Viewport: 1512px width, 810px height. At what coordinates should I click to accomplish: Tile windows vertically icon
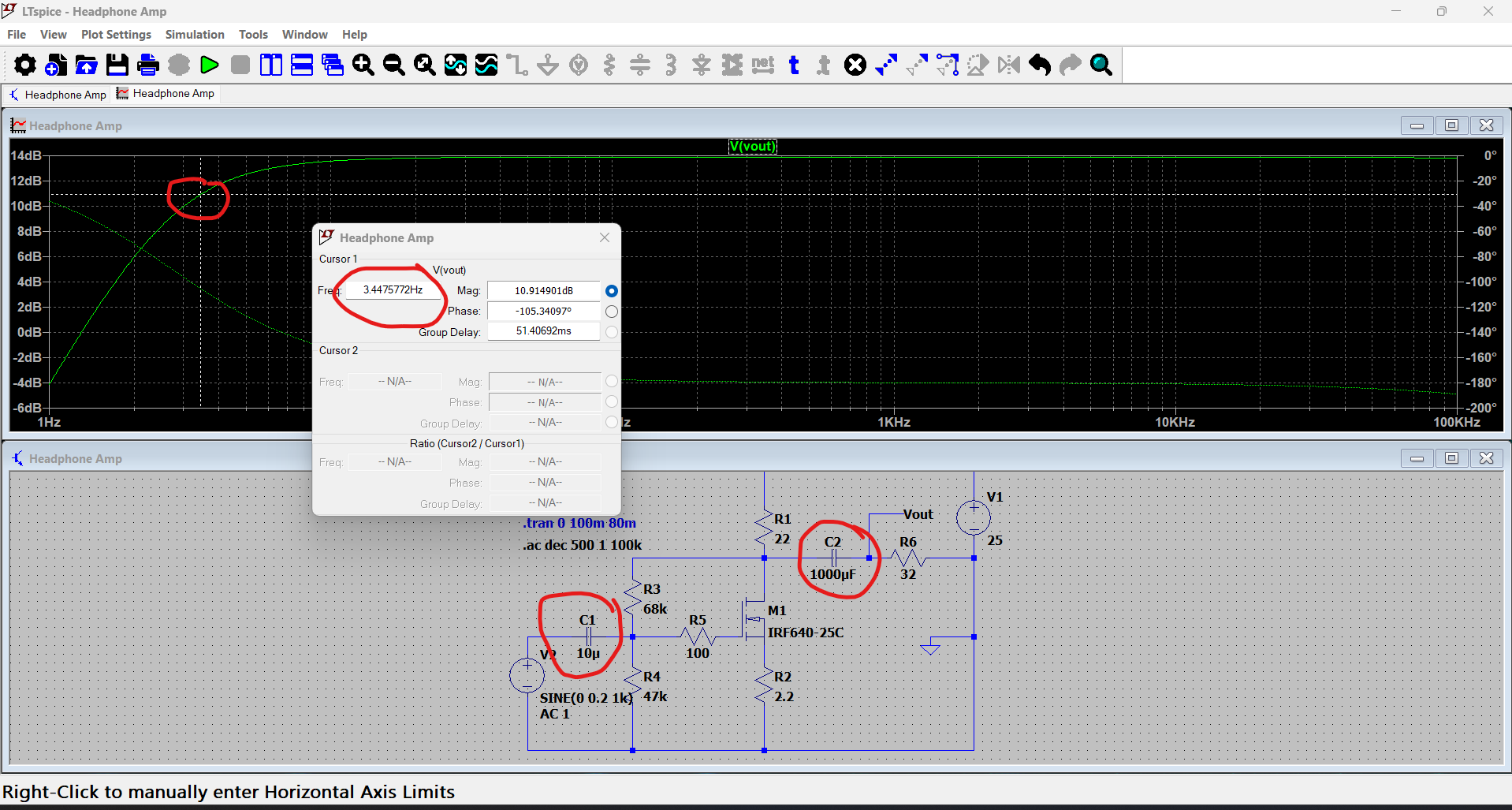[x=271, y=65]
